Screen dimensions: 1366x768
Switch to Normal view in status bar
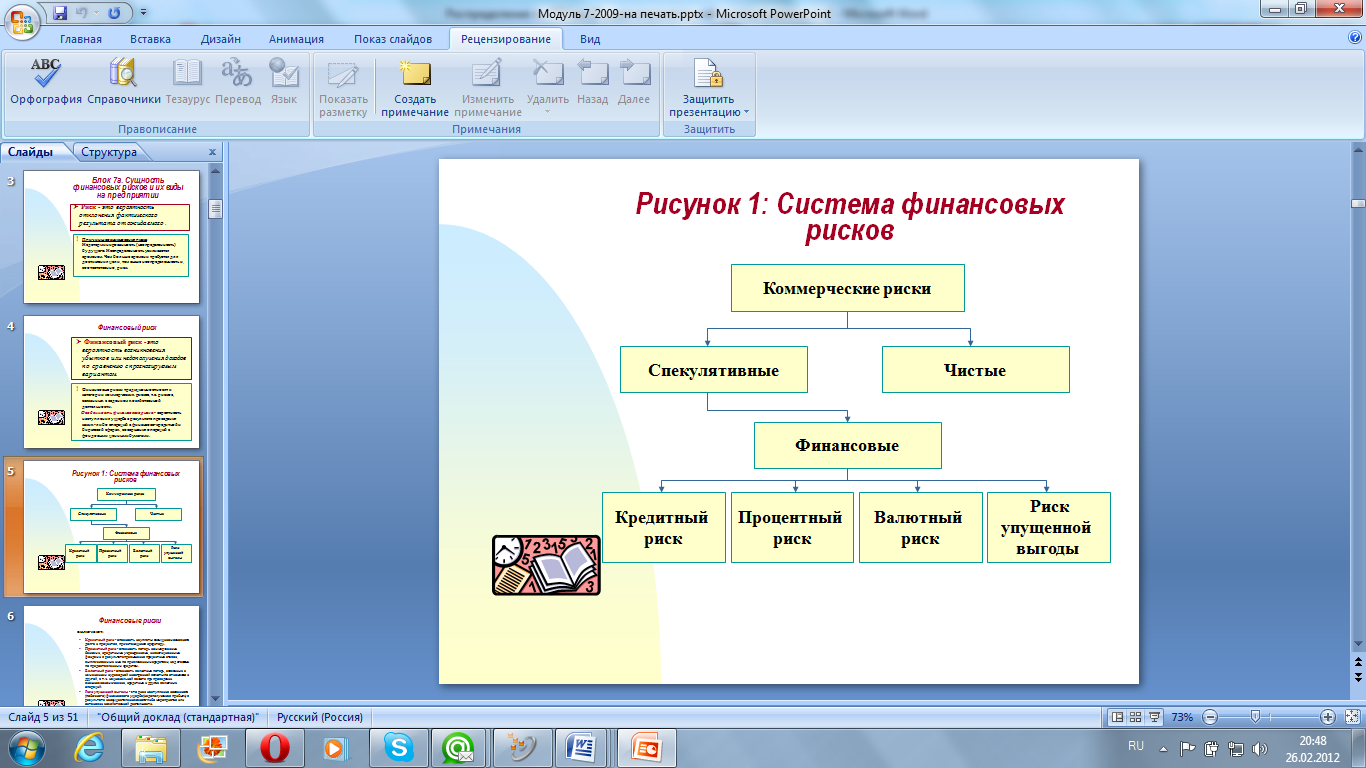[1118, 717]
